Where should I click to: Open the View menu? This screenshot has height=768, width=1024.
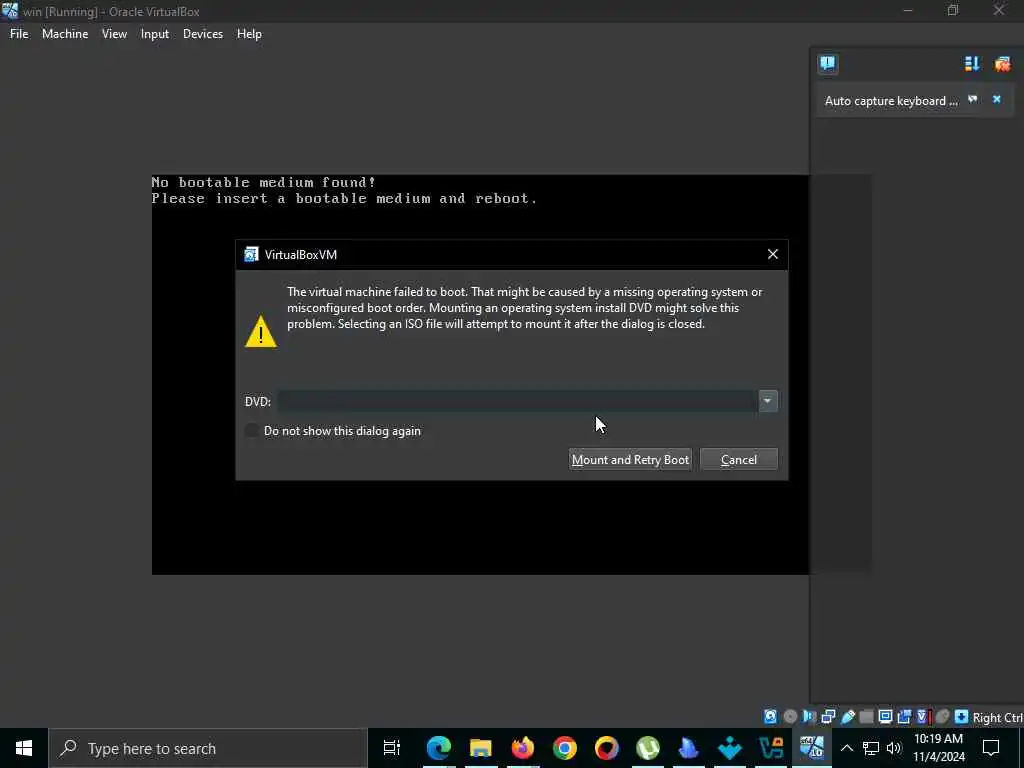tap(114, 34)
